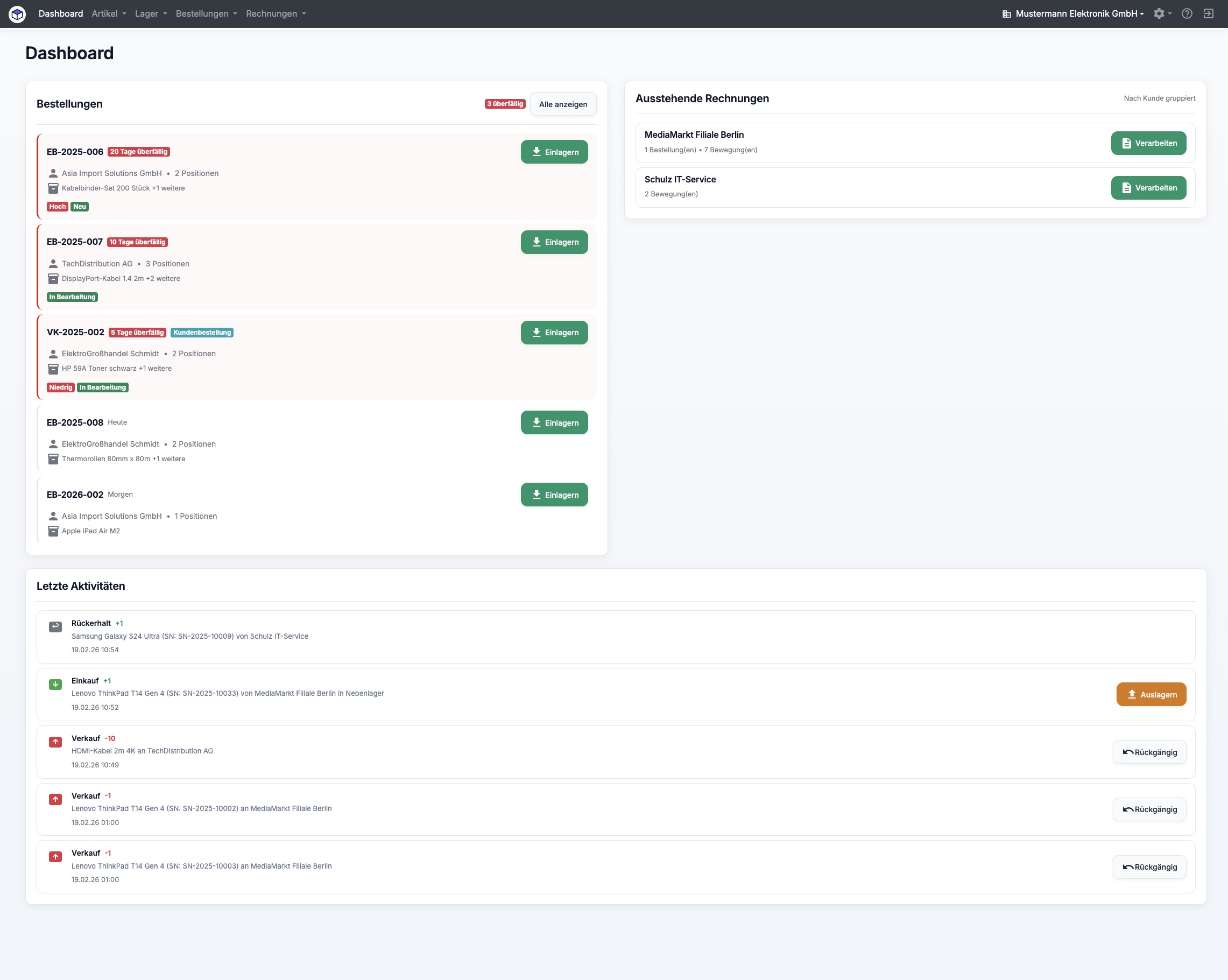Click the Nach Kunde gruppiert label
Screen dimensions: 1228x980
[x=1160, y=97]
